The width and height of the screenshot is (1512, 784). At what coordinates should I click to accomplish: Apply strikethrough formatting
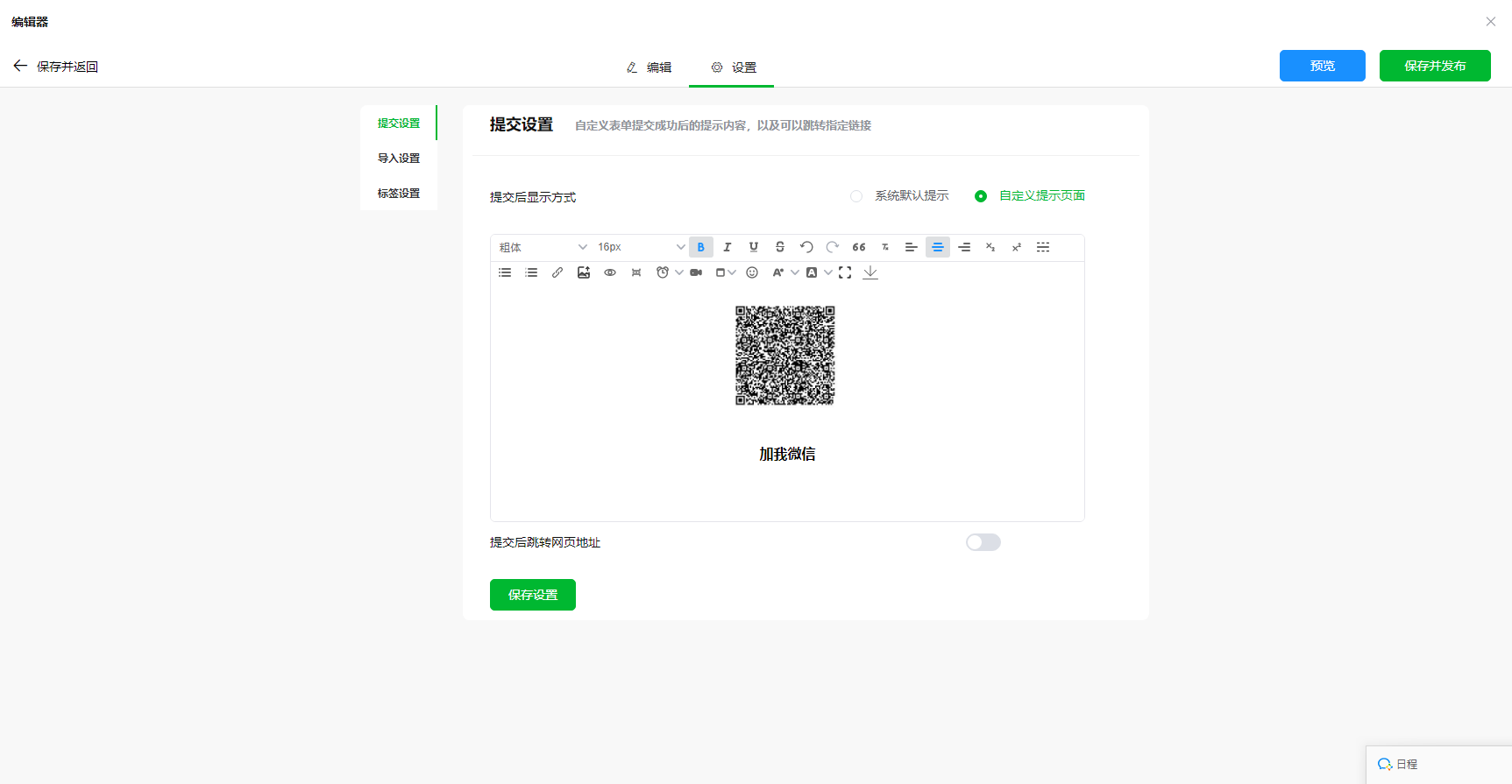pos(780,247)
